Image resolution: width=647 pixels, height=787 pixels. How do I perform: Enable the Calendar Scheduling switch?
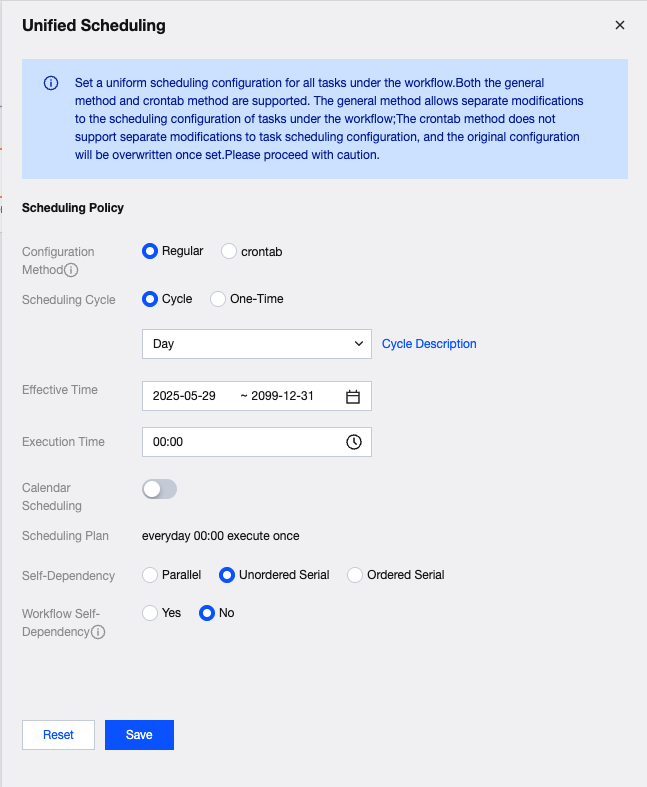tap(160, 489)
